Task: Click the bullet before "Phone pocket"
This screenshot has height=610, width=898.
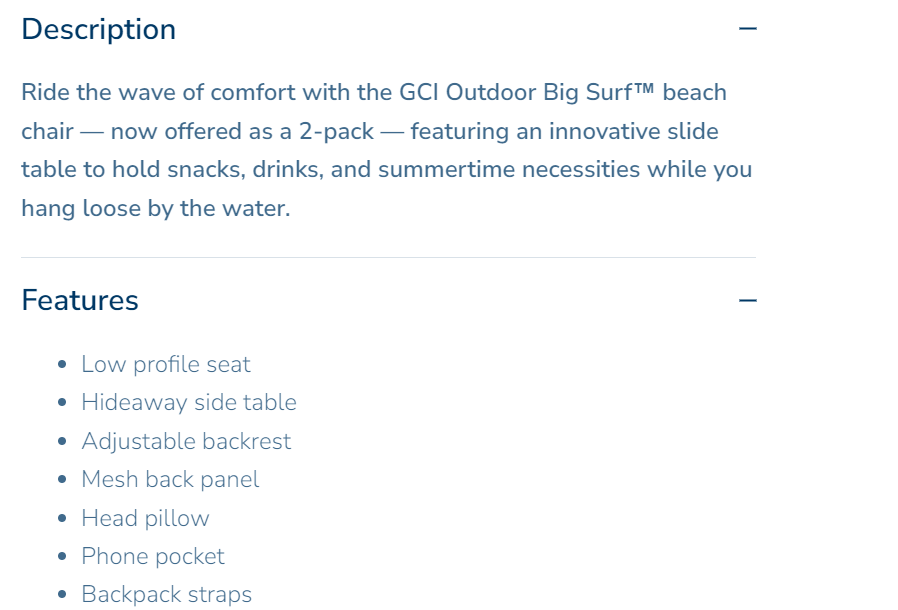Action: (x=63, y=557)
